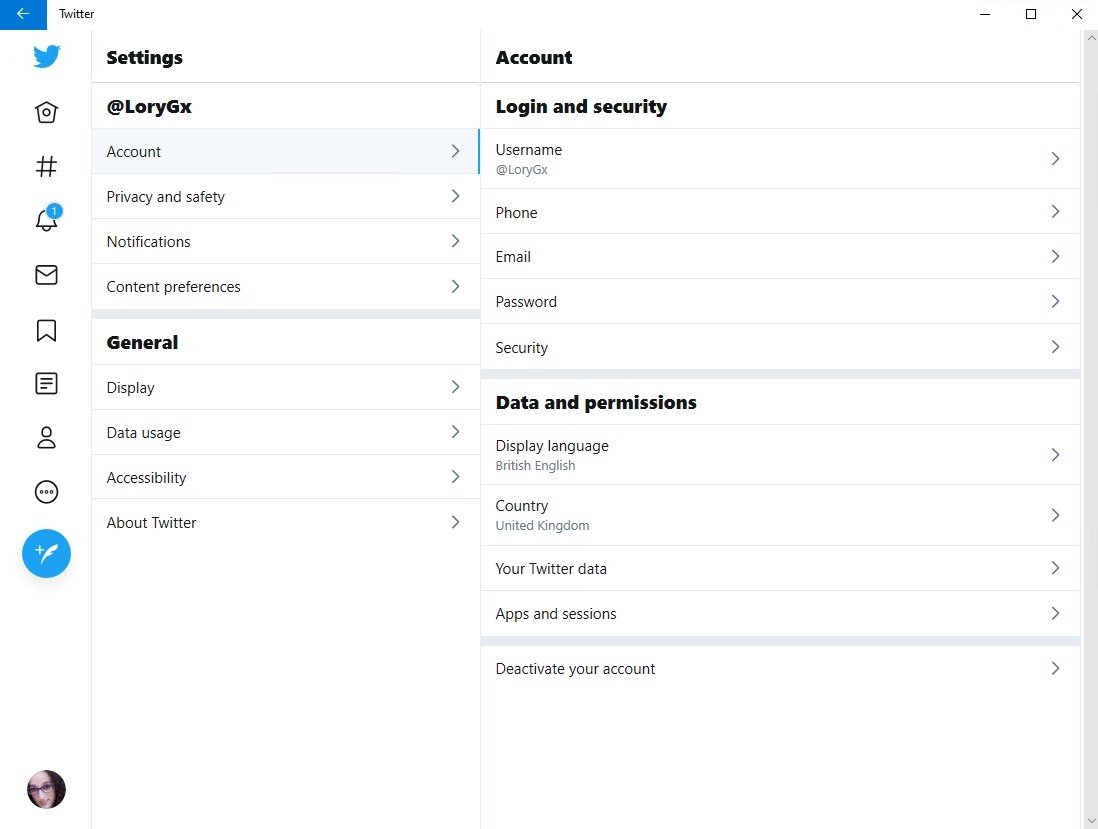Click the profile avatar thumbnail
Screen dimensions: 1098x829
click(x=46, y=789)
